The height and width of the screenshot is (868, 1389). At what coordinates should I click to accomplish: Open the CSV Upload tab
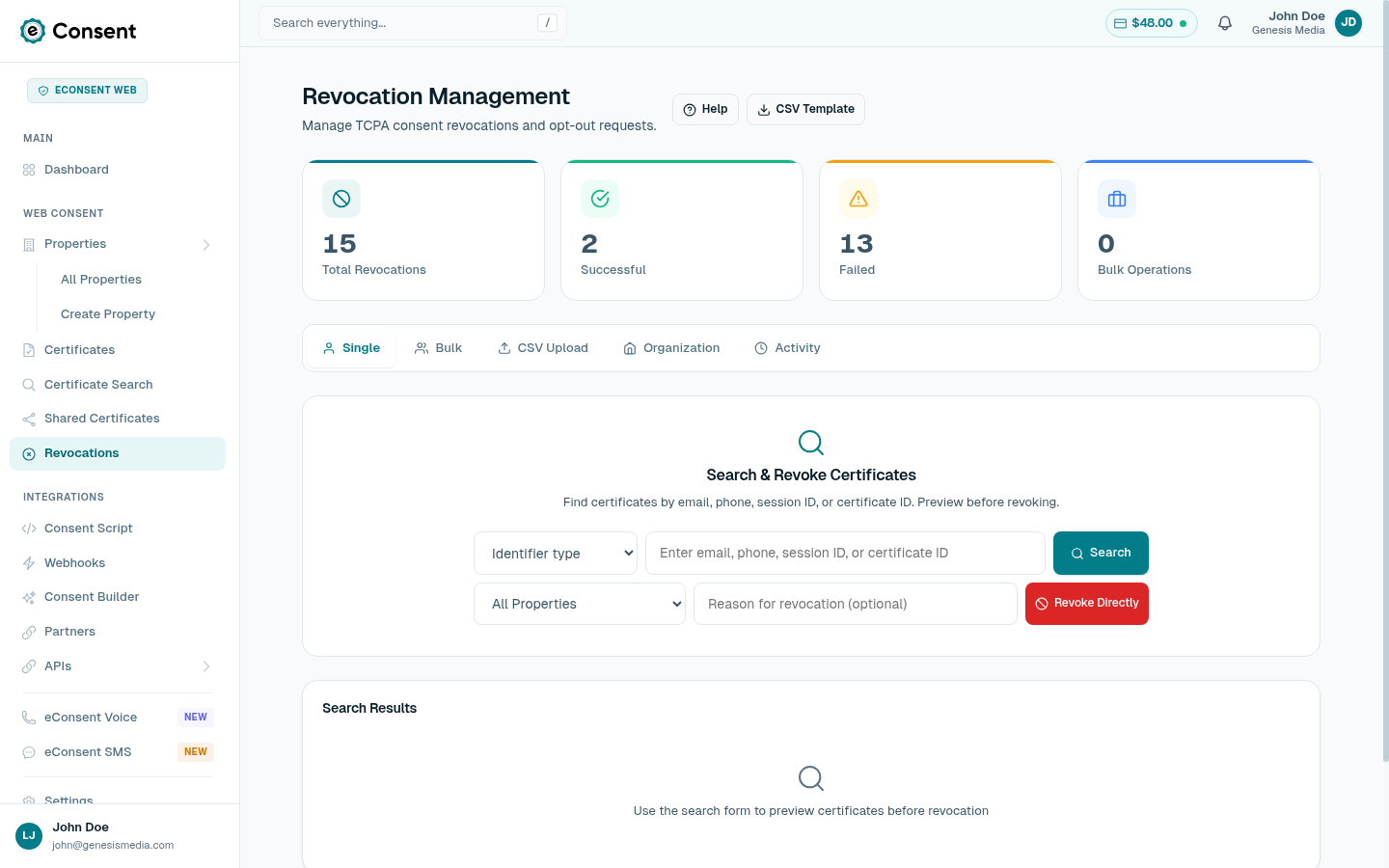click(543, 348)
